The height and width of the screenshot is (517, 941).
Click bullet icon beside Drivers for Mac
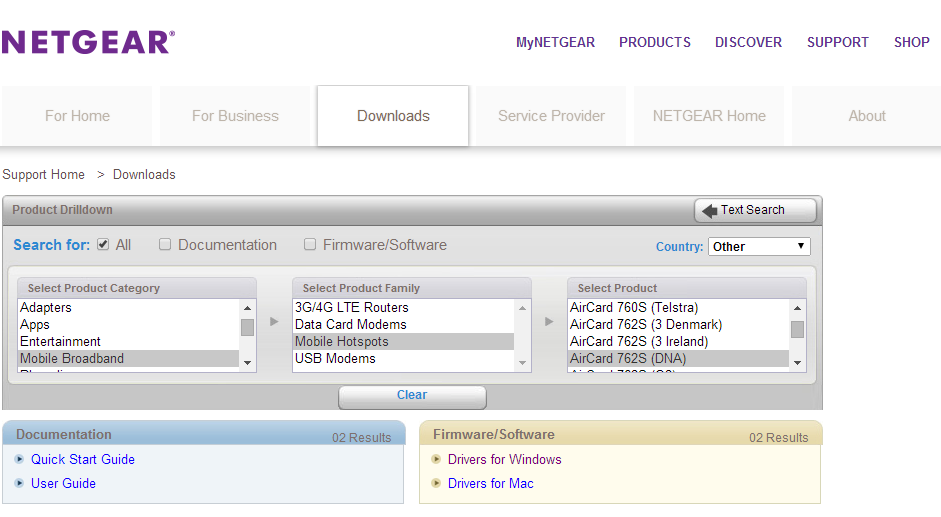click(x=437, y=483)
